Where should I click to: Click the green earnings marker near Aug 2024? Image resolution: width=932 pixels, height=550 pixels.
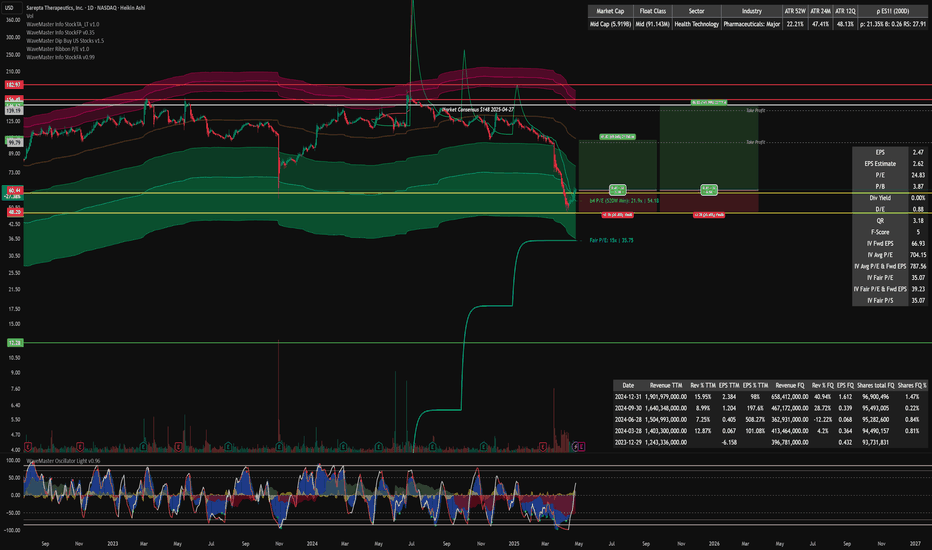432,447
